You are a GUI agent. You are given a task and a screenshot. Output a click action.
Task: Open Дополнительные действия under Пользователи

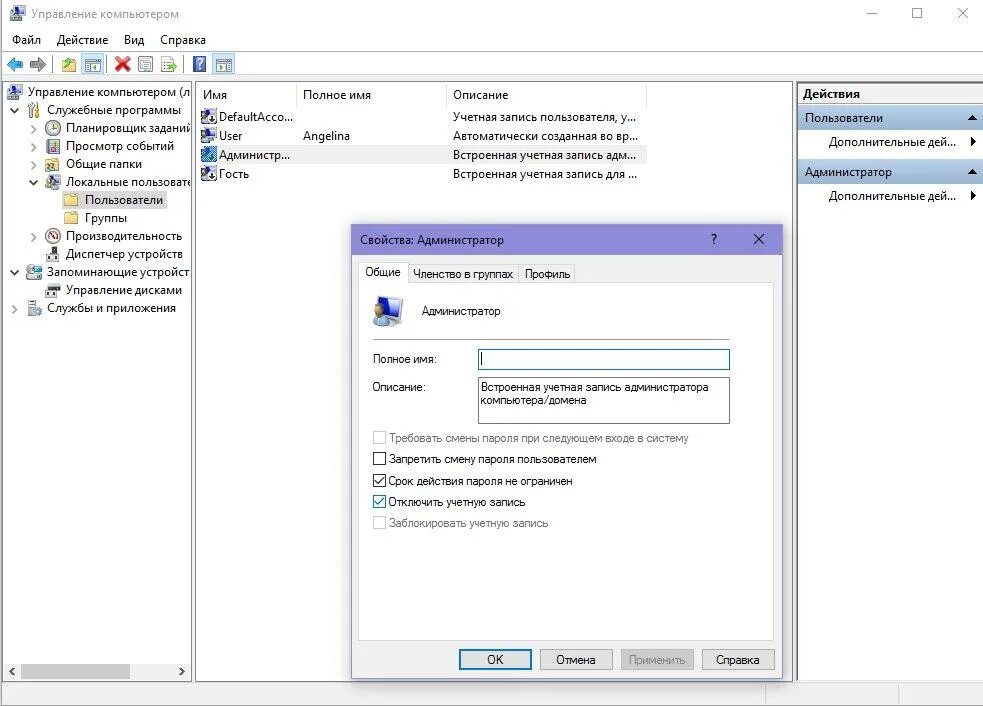pyautogui.click(x=891, y=142)
